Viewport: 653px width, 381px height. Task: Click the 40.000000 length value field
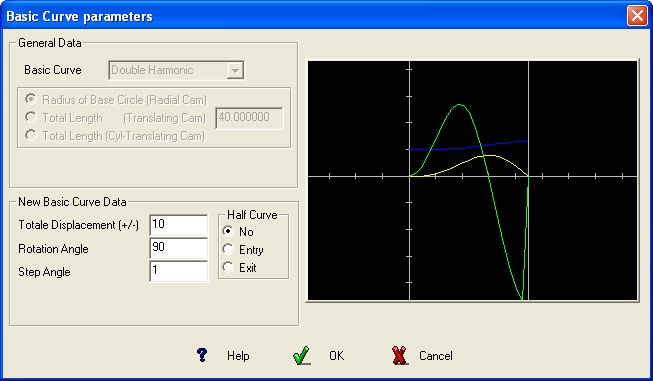(249, 118)
